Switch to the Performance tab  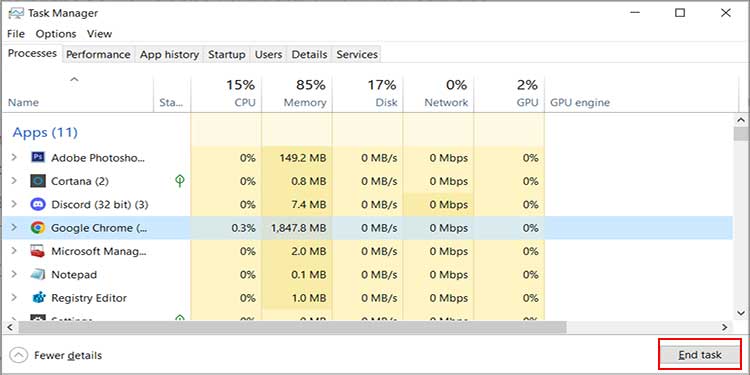pyautogui.click(x=98, y=55)
